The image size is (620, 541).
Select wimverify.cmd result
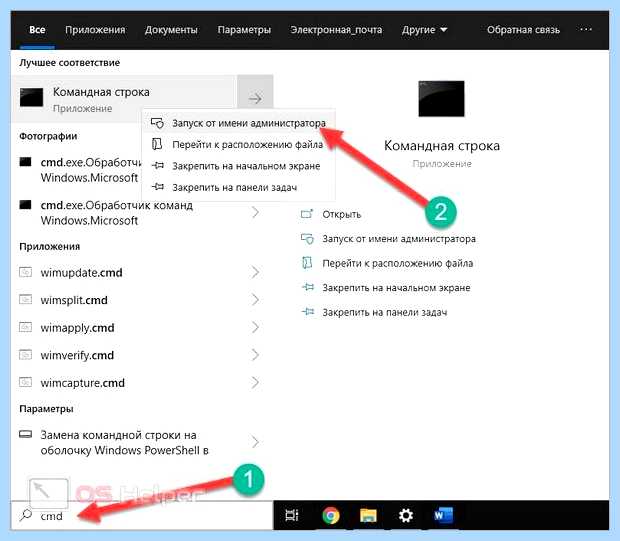(140, 355)
